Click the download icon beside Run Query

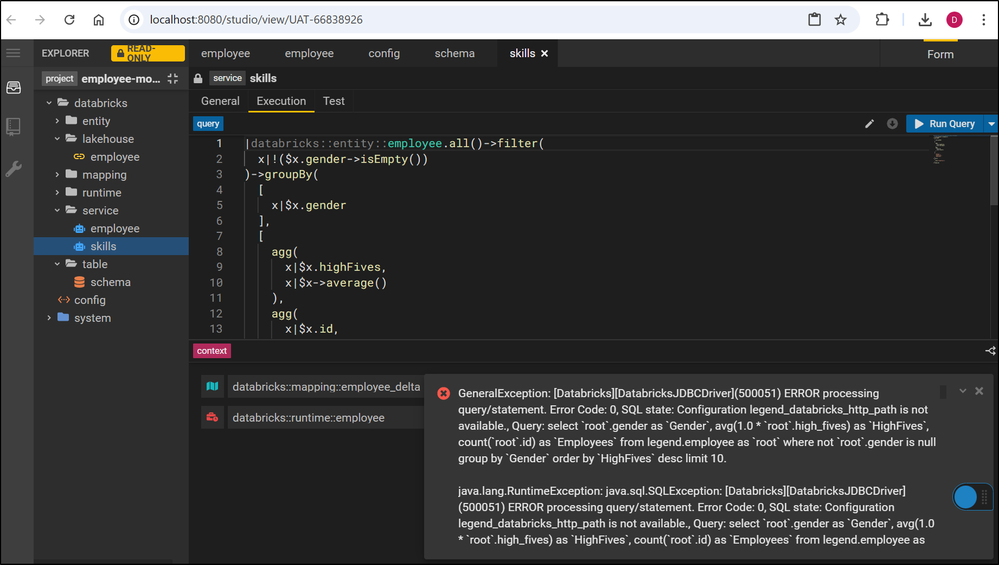(x=892, y=124)
